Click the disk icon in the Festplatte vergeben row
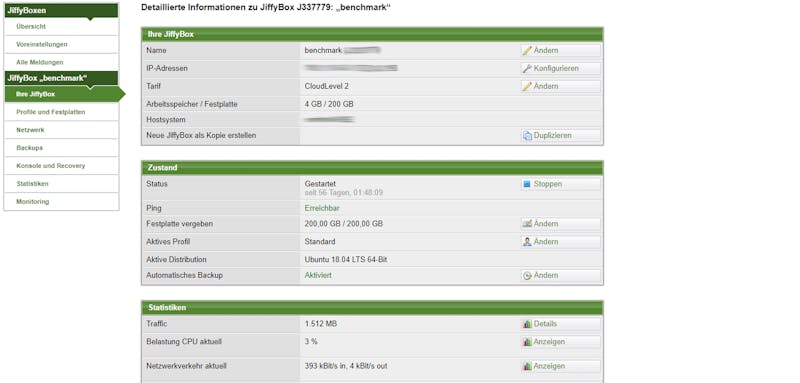Image resolution: width=800 pixels, height=383 pixels. coord(527,224)
